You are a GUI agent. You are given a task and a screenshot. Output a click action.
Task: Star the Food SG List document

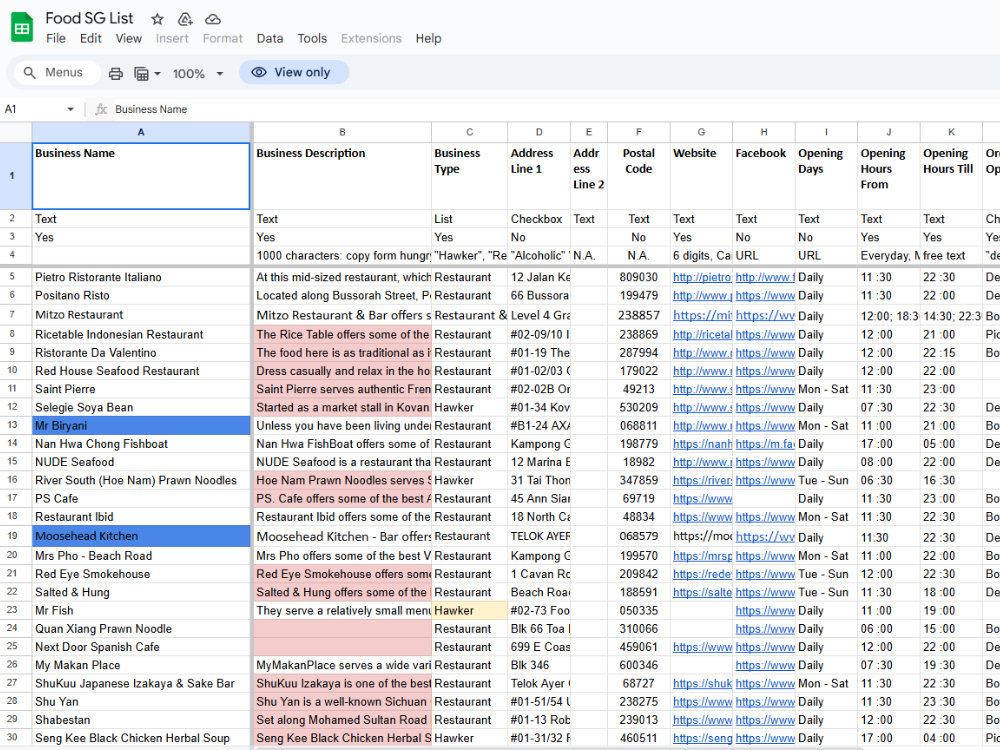point(157,19)
